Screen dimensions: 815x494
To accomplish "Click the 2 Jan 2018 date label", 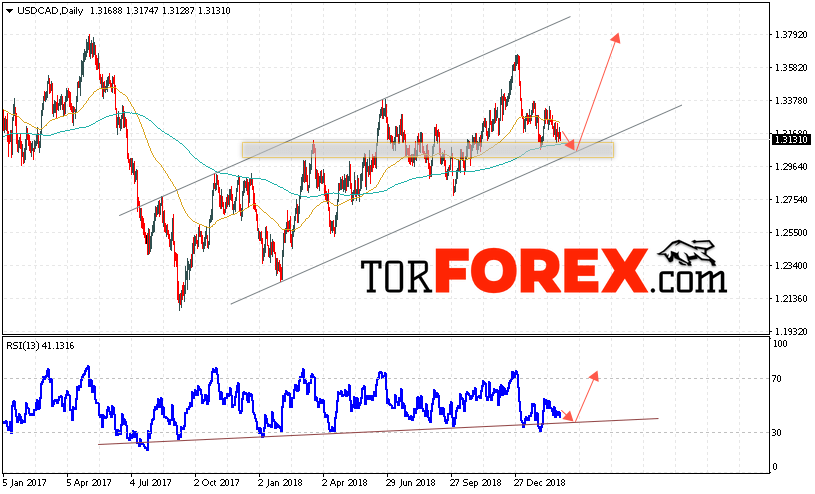I will pyautogui.click(x=281, y=483).
